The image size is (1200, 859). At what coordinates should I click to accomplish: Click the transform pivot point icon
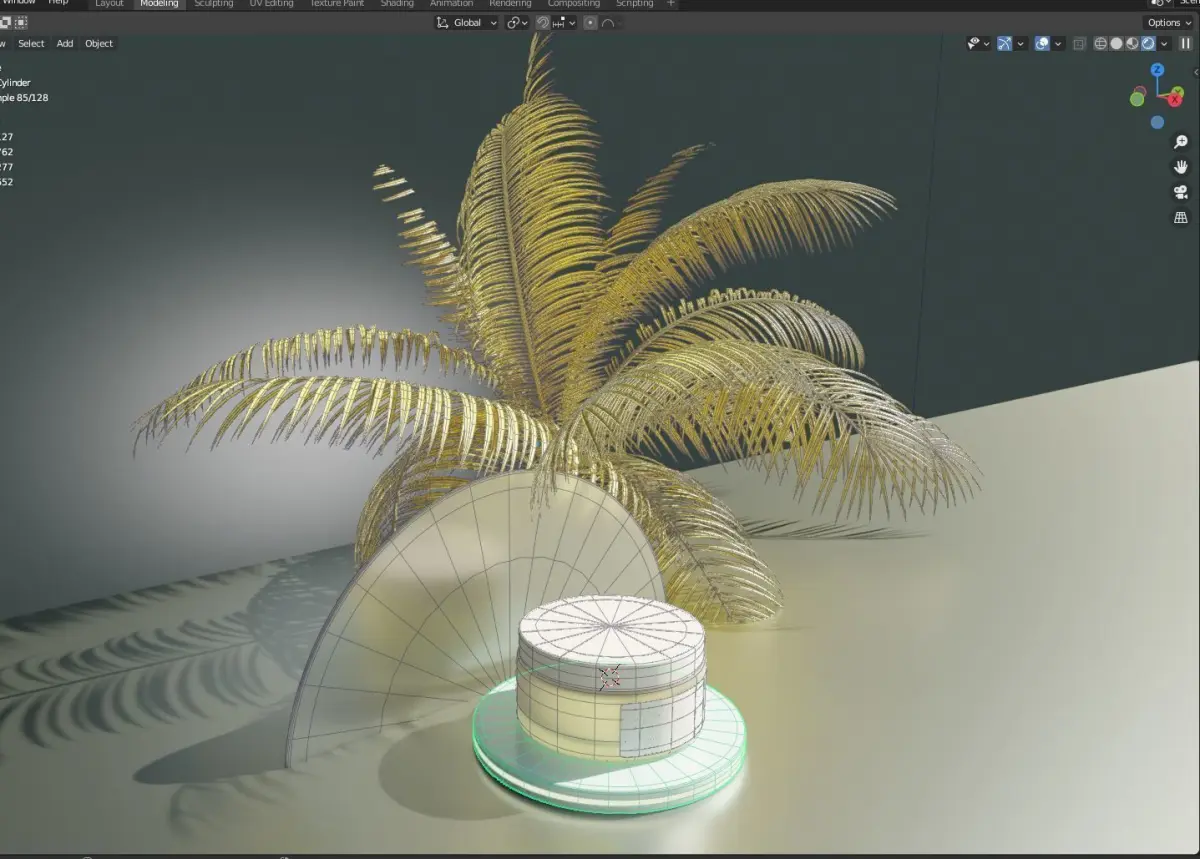(x=513, y=22)
